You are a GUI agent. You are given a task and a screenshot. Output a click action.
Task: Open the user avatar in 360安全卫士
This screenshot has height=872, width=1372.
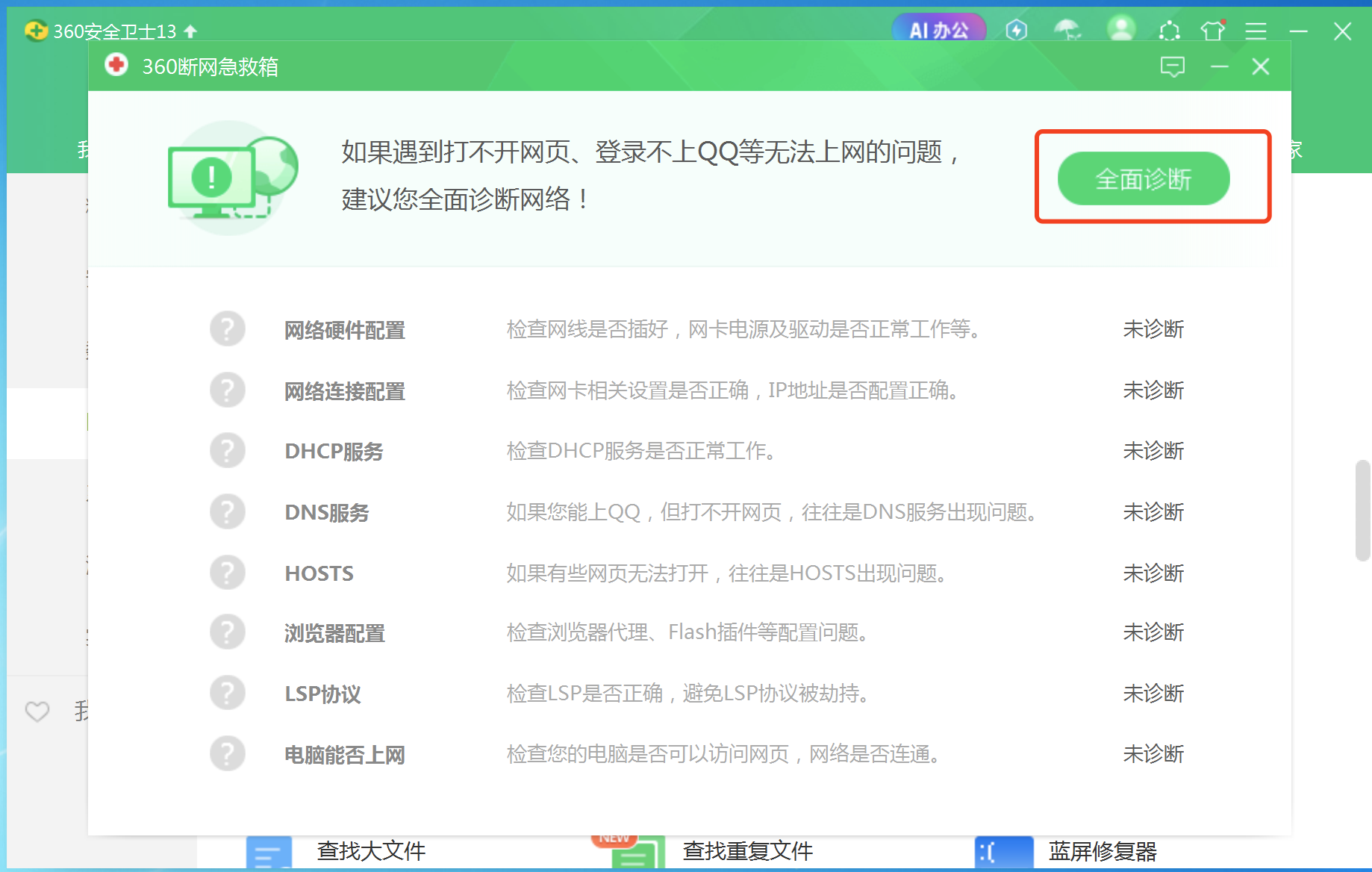point(1120,29)
